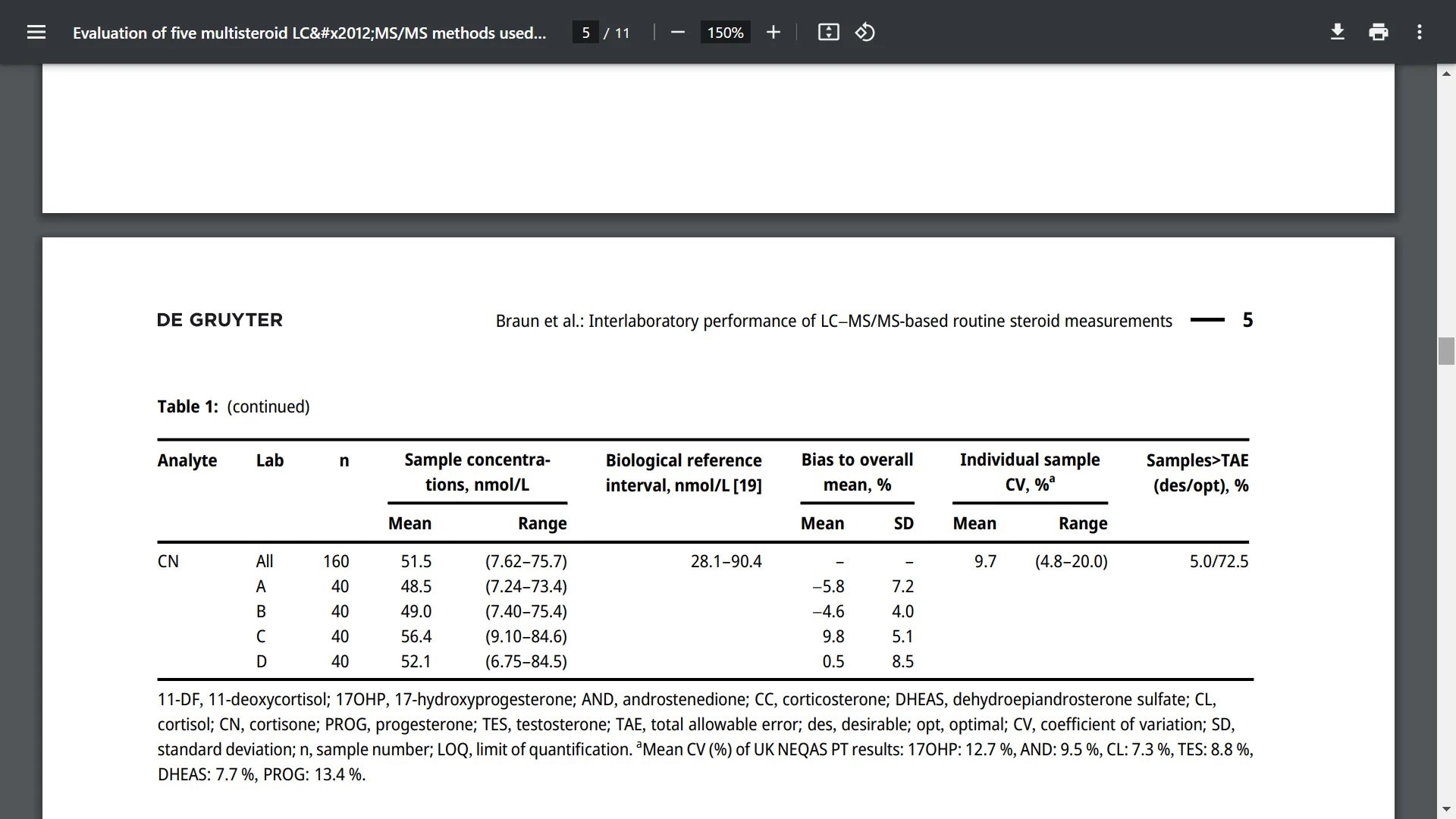Screen dimensions: 1456x819
Task: Click the 'CN' analyte cell
Action: [x=168, y=561]
